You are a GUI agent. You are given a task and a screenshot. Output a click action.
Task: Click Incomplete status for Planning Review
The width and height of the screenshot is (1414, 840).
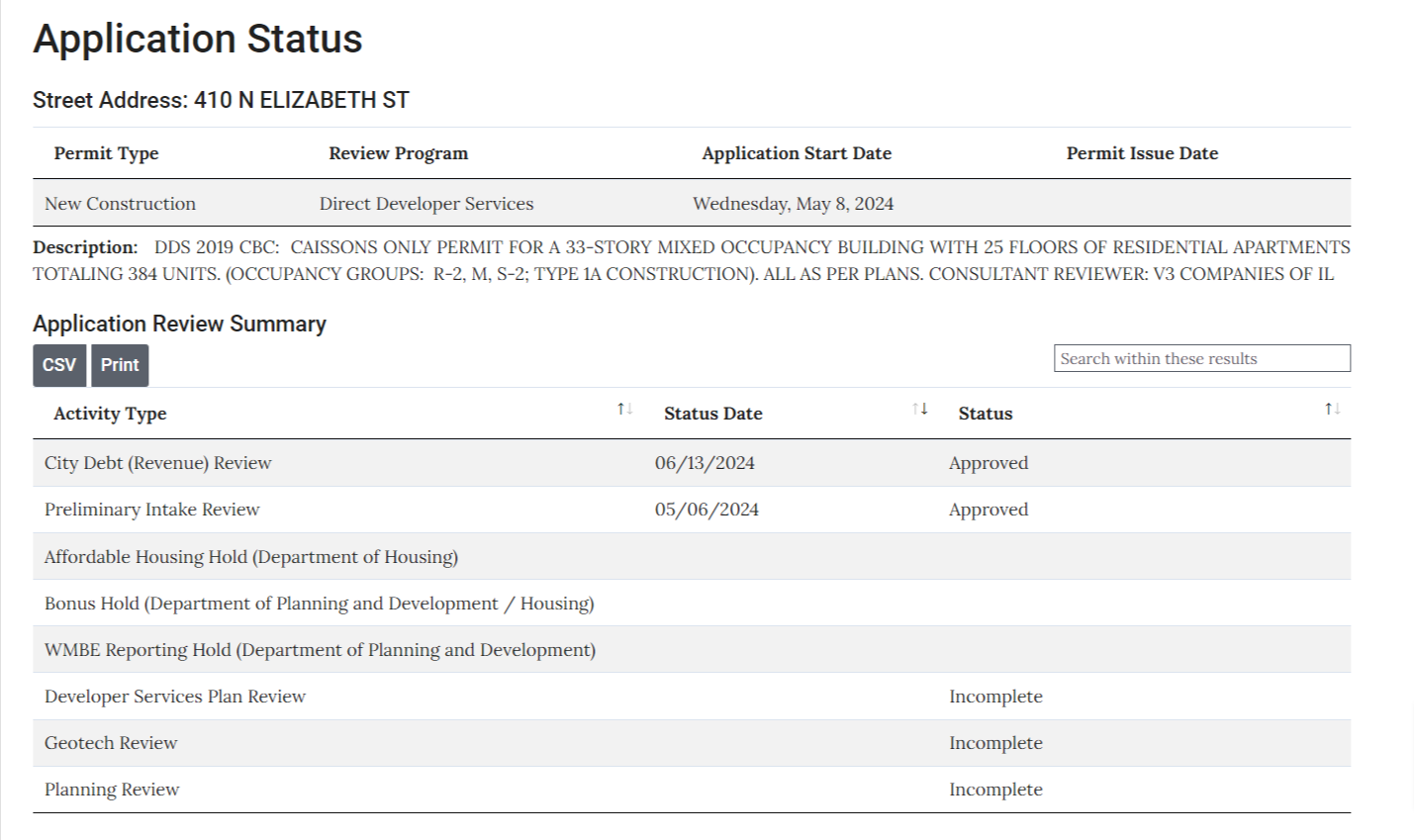pos(995,790)
